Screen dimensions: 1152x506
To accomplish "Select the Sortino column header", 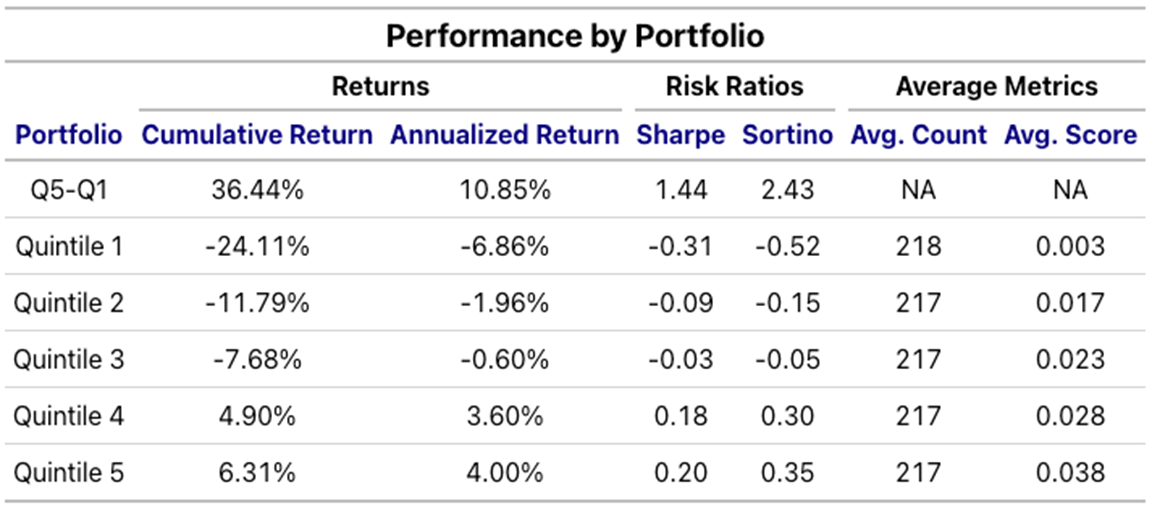I will pyautogui.click(x=787, y=135).
